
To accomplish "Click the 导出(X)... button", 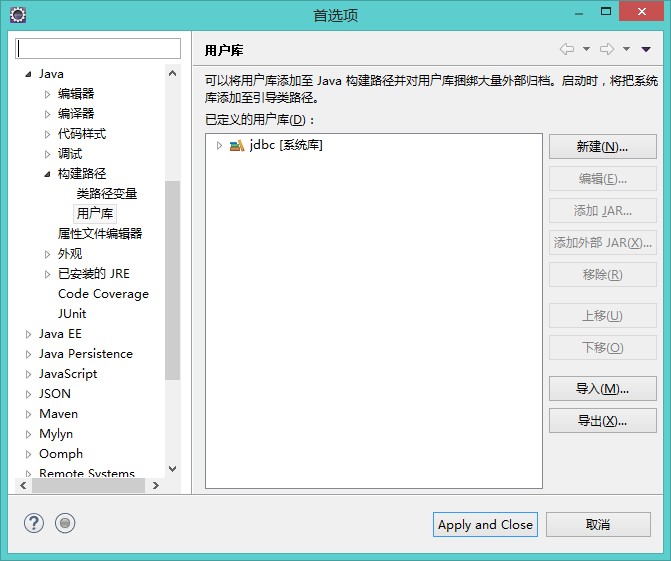I will [x=603, y=421].
